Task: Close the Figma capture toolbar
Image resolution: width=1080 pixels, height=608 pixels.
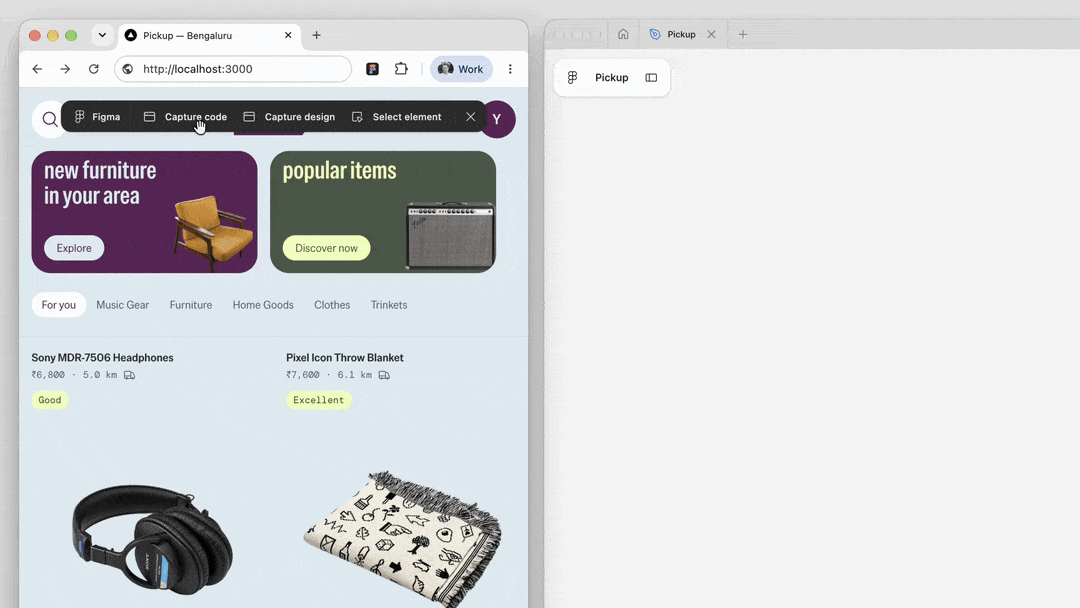Action: (470, 117)
